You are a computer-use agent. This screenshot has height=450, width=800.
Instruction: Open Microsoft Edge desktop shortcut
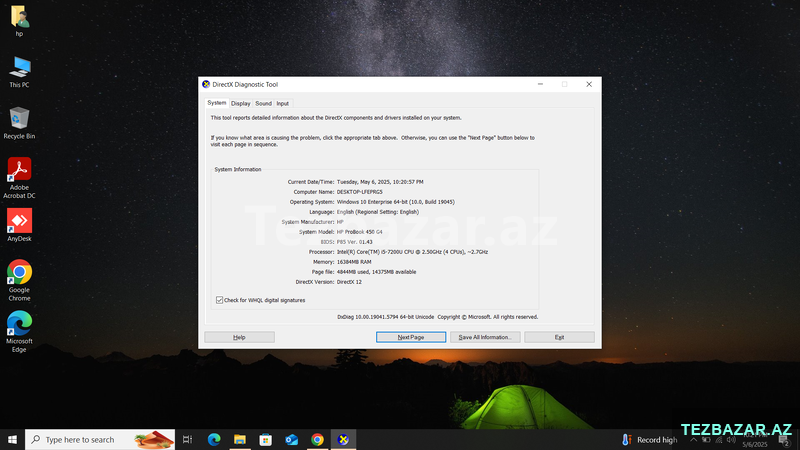(x=19, y=331)
